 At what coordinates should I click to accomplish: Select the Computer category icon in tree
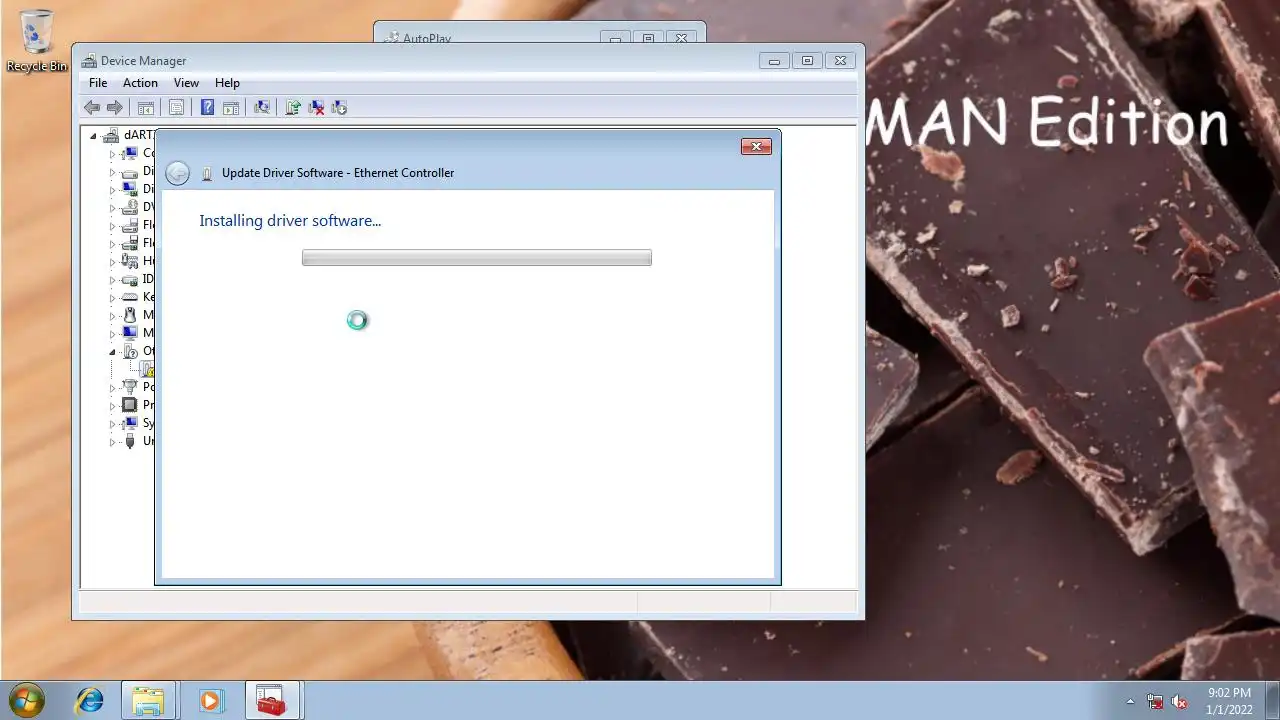coord(129,153)
